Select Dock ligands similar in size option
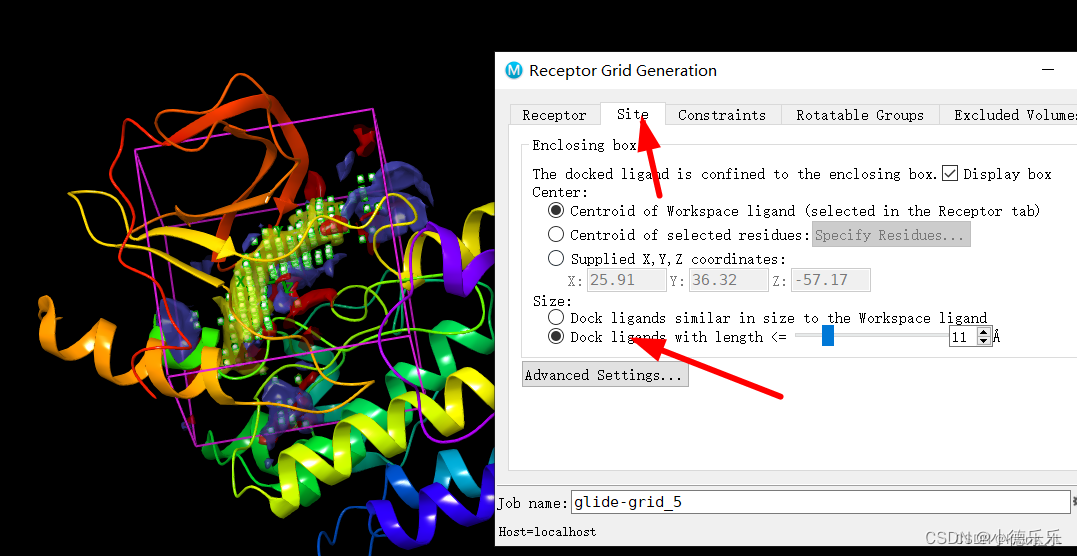1077x556 pixels. [556, 318]
